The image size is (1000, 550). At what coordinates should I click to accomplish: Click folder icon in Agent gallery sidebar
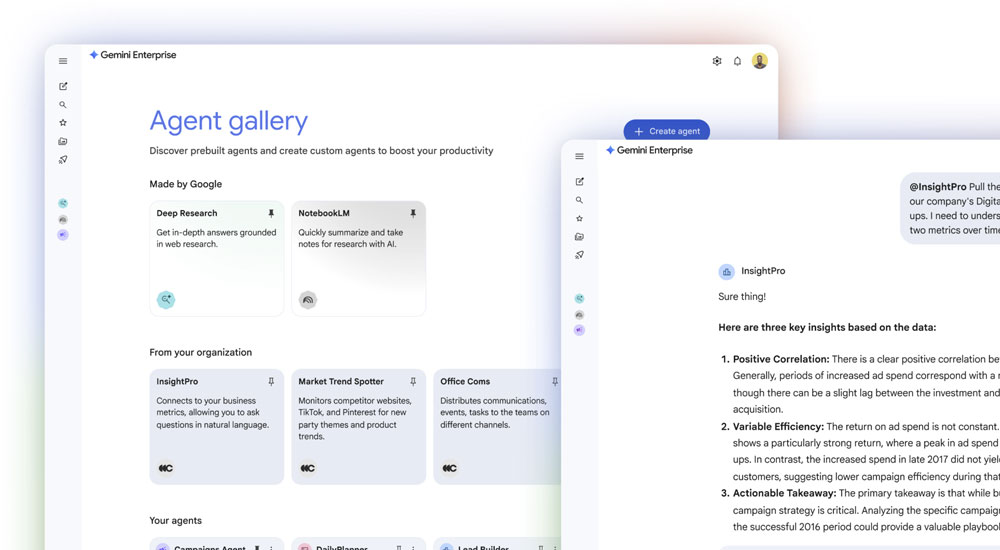(x=62, y=141)
